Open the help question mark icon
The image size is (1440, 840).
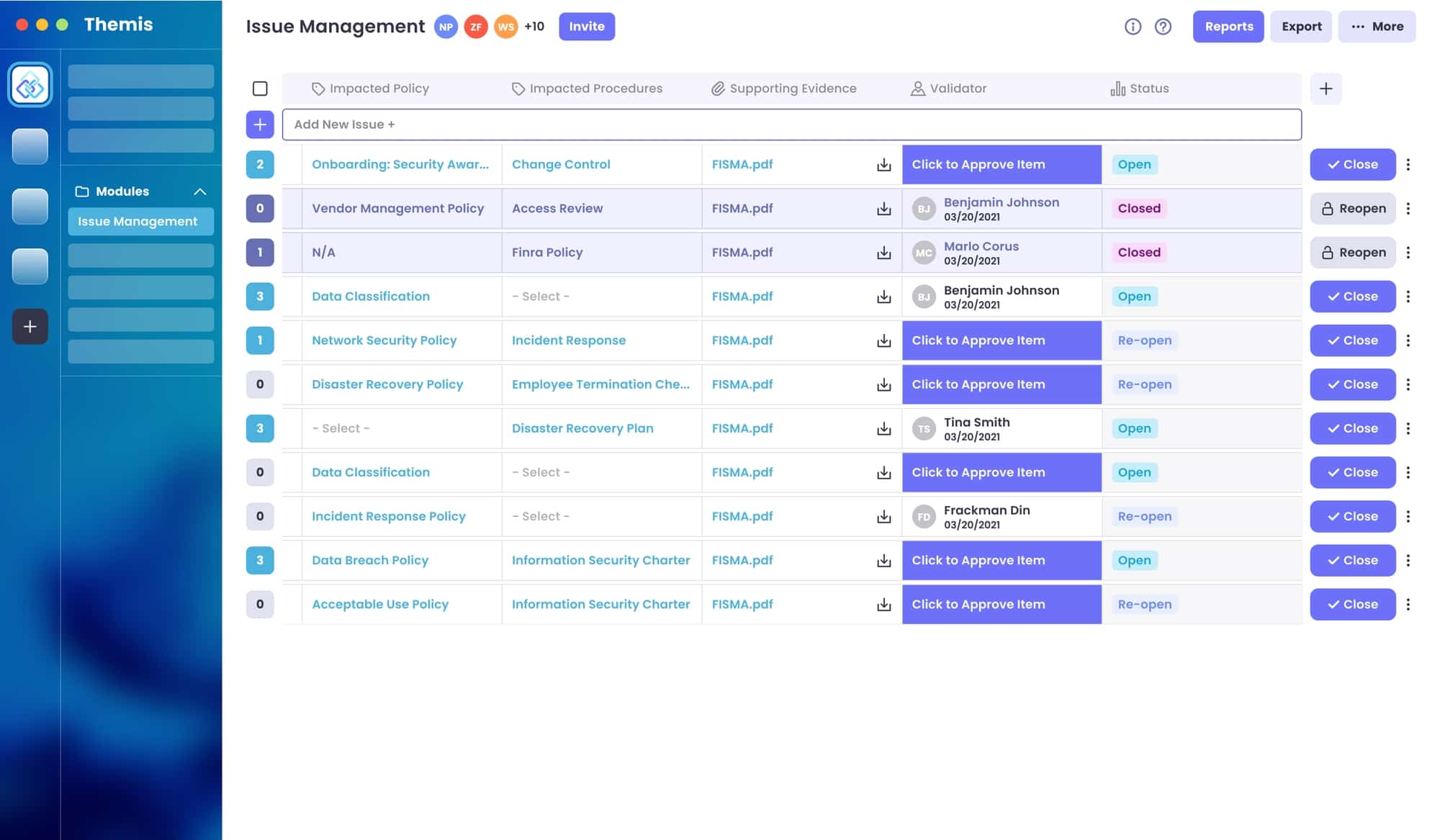[x=1164, y=26]
